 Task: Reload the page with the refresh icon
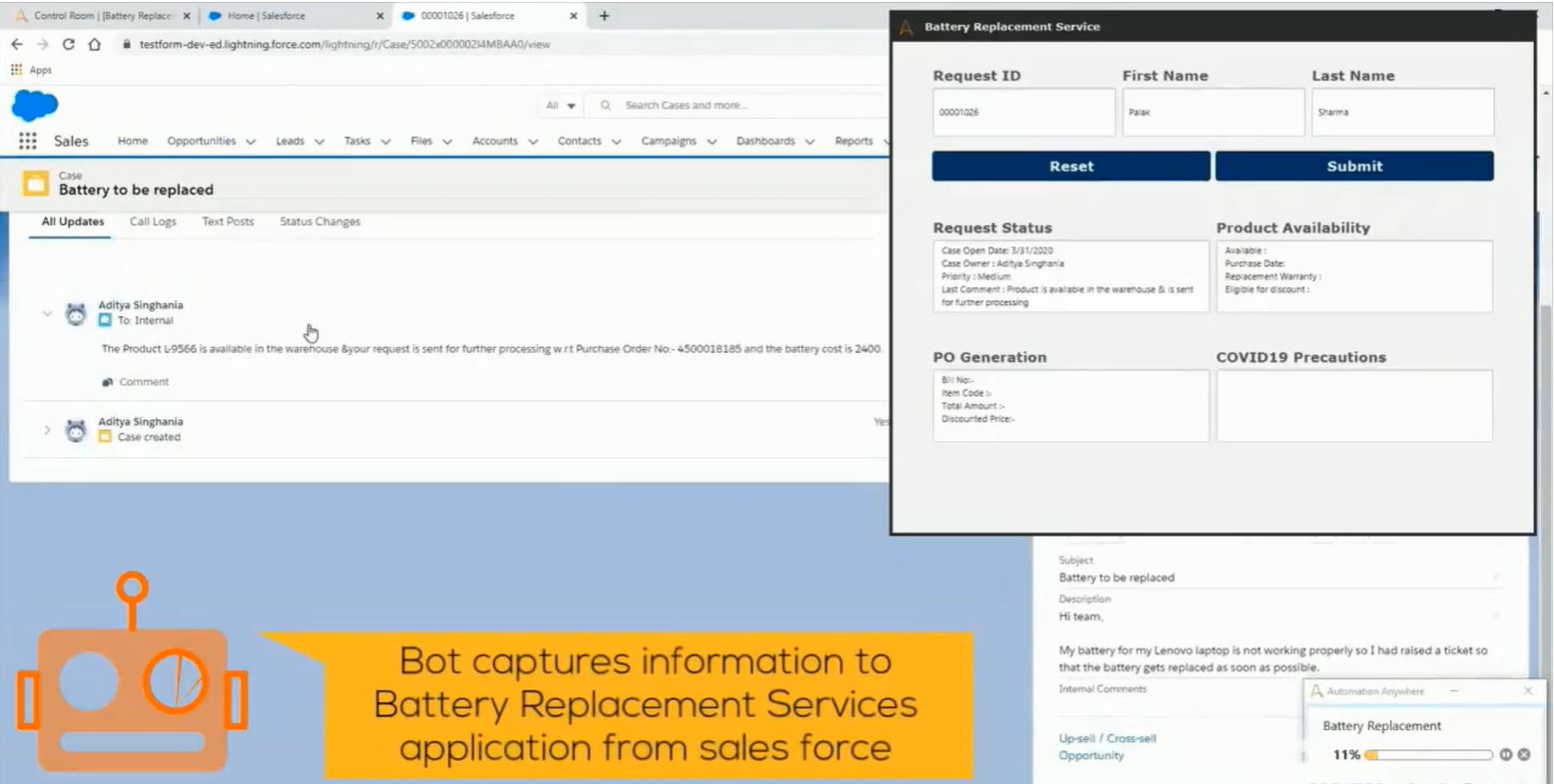click(x=68, y=44)
